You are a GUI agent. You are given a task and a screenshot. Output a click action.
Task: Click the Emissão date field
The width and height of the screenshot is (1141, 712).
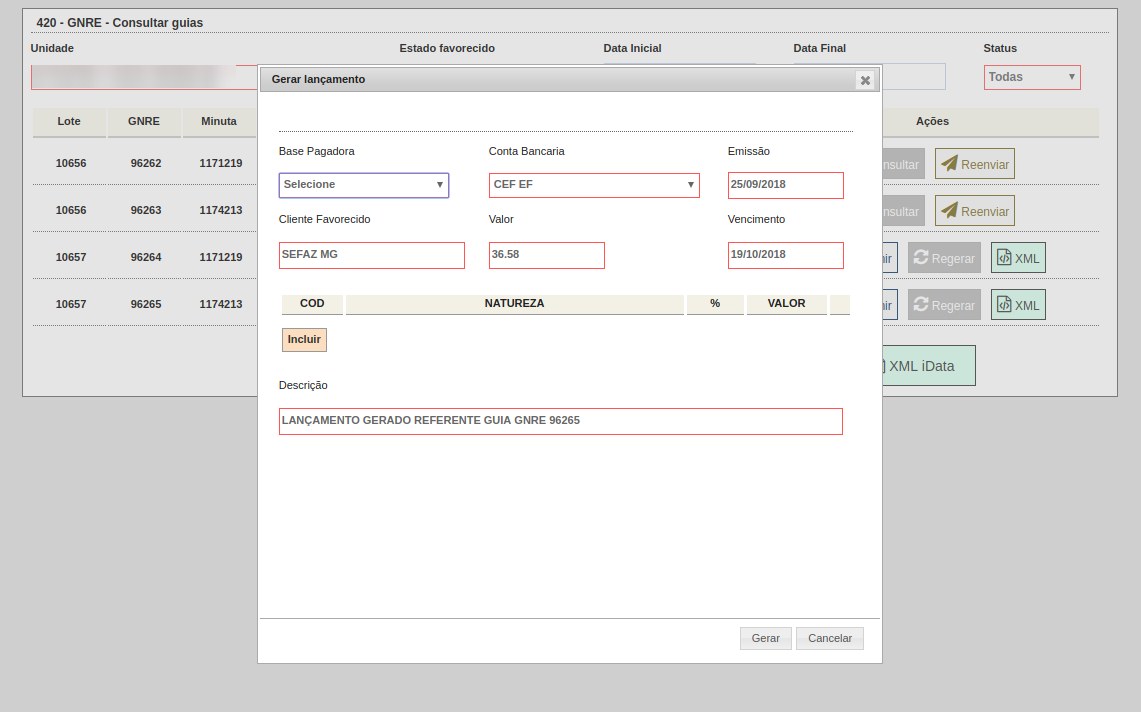786,185
